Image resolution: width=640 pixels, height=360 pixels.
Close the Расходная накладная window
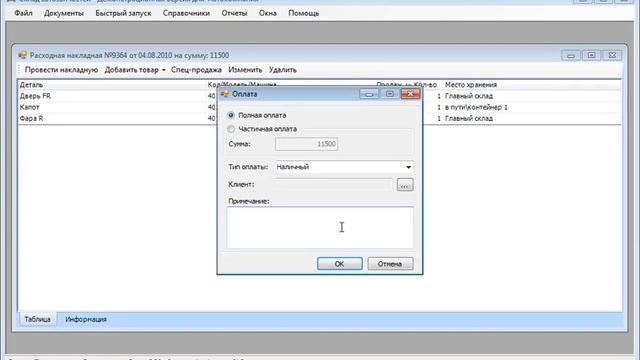pos(612,55)
